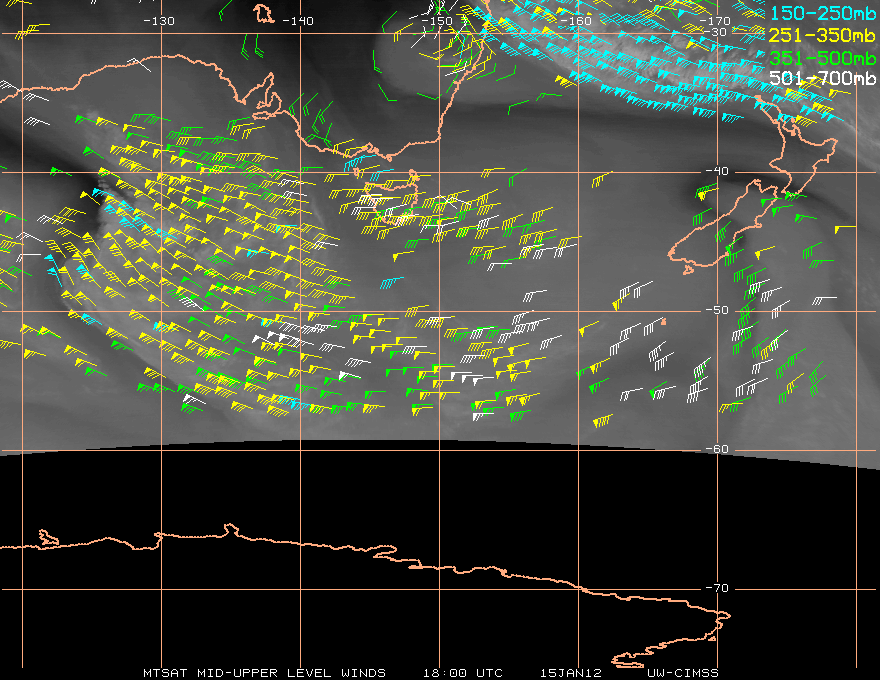This screenshot has height=680, width=880.
Task: Click the 150-250mb legend label
Action: 822,13
